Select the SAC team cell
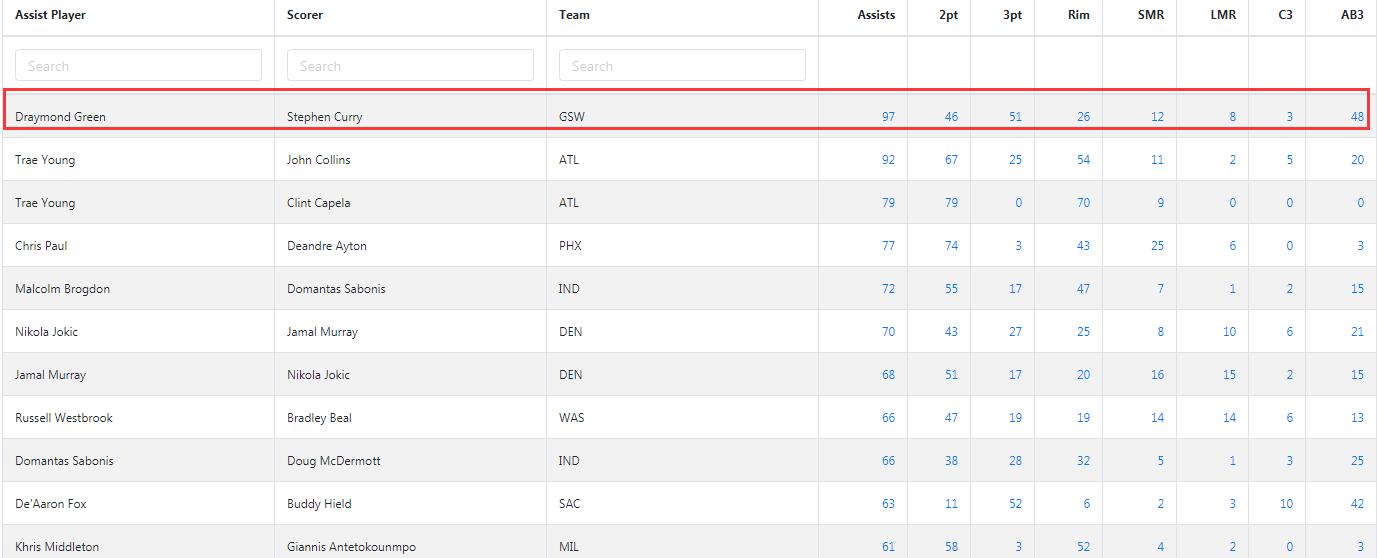Viewport: 1377px width, 558px height. 682,504
